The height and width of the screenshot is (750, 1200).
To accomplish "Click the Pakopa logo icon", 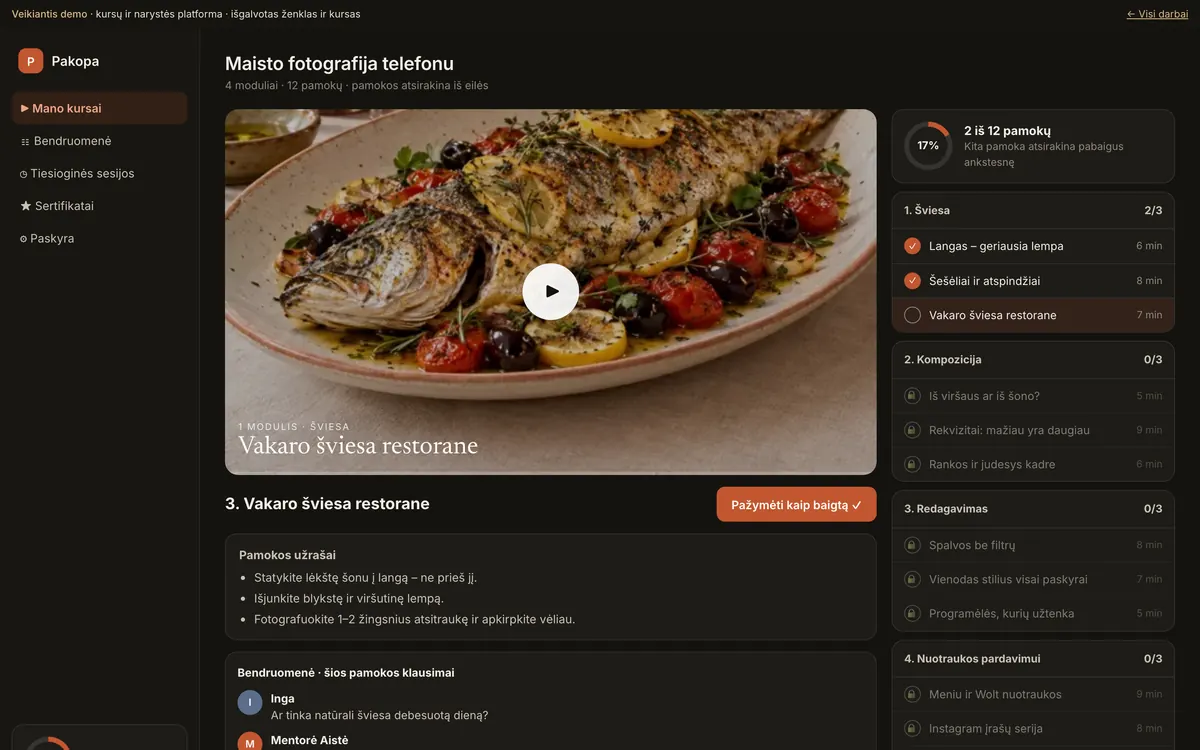I will coord(31,61).
